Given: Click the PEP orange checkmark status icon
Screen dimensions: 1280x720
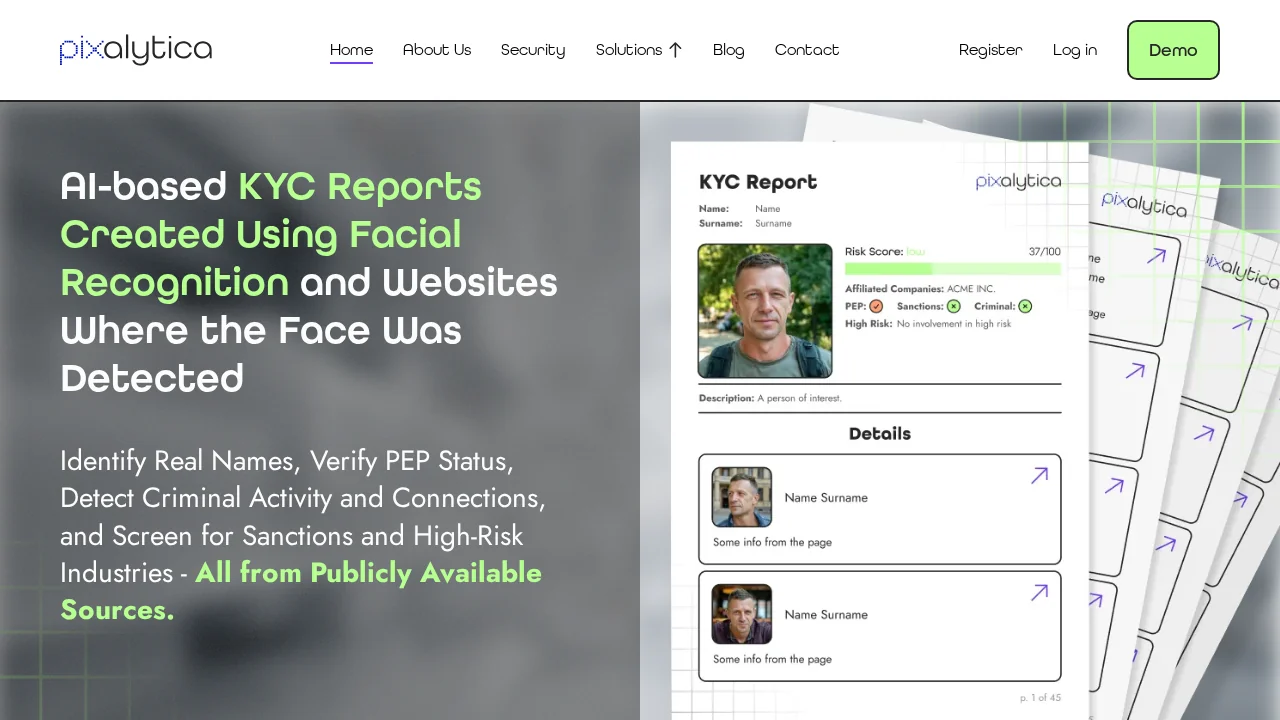Looking at the screenshot, I should (x=876, y=306).
